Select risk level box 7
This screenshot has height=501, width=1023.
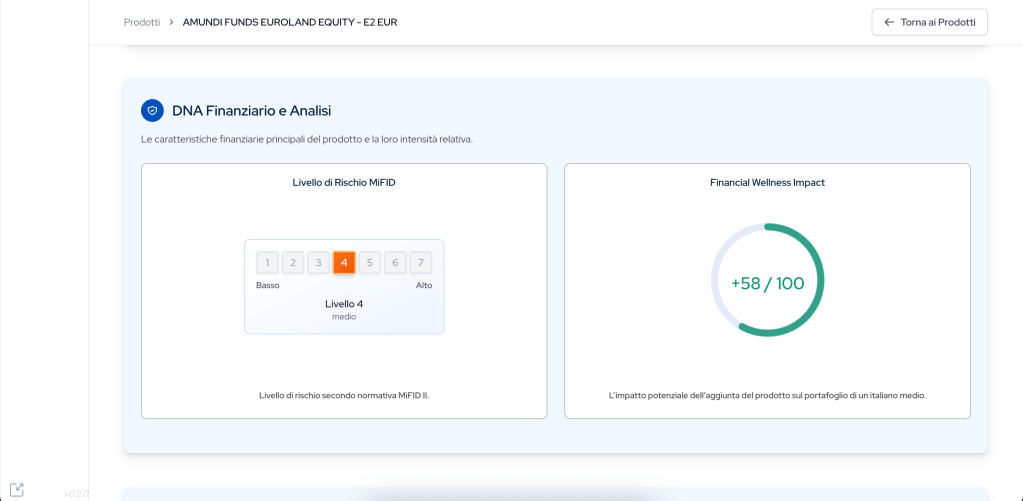click(x=421, y=263)
